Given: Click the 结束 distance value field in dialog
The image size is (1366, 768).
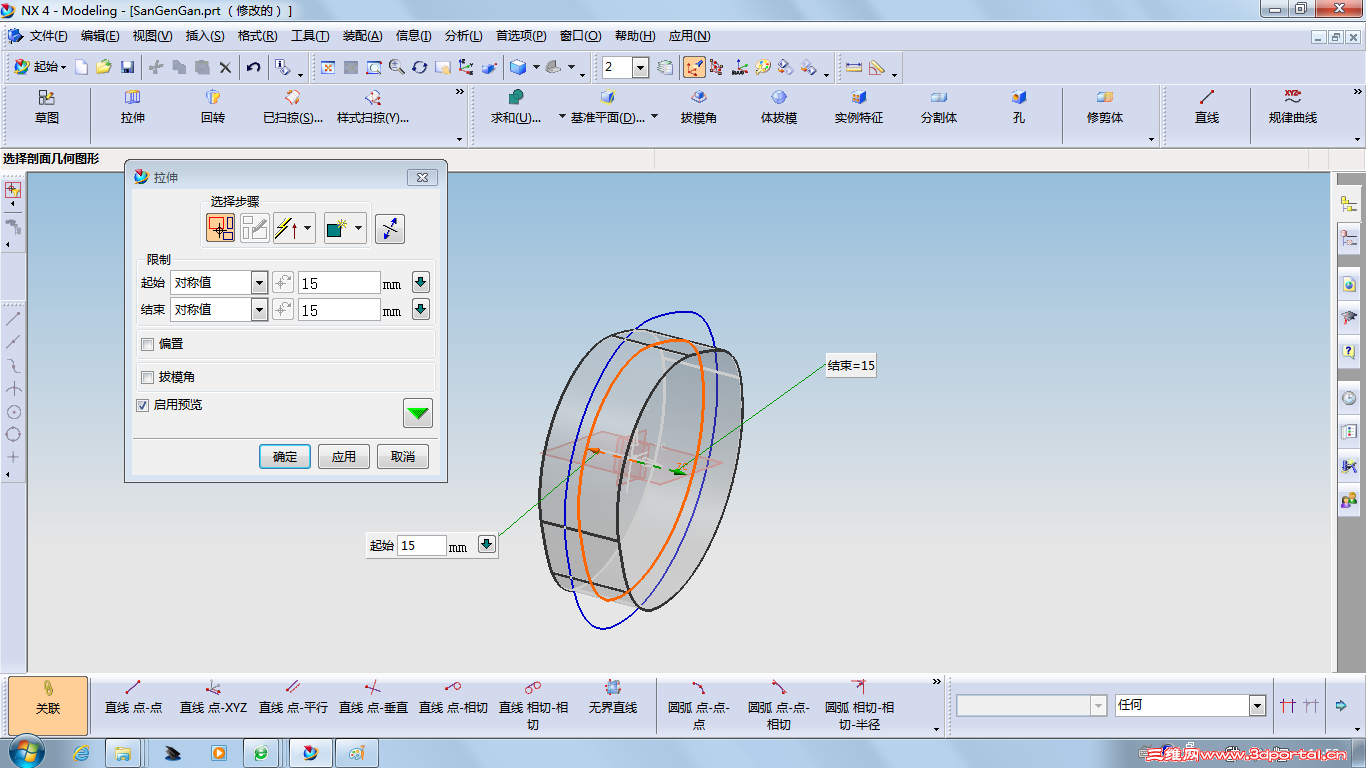Looking at the screenshot, I should click(339, 310).
